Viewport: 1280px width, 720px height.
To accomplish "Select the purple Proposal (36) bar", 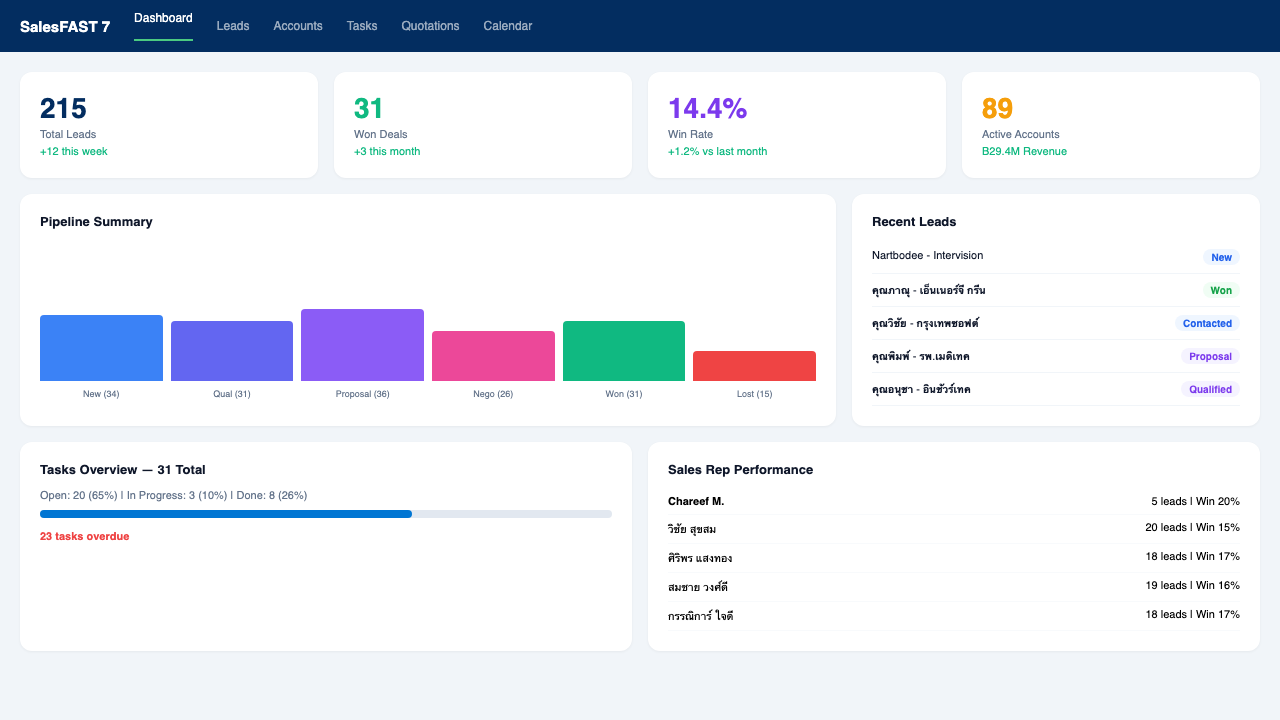I will coord(362,345).
